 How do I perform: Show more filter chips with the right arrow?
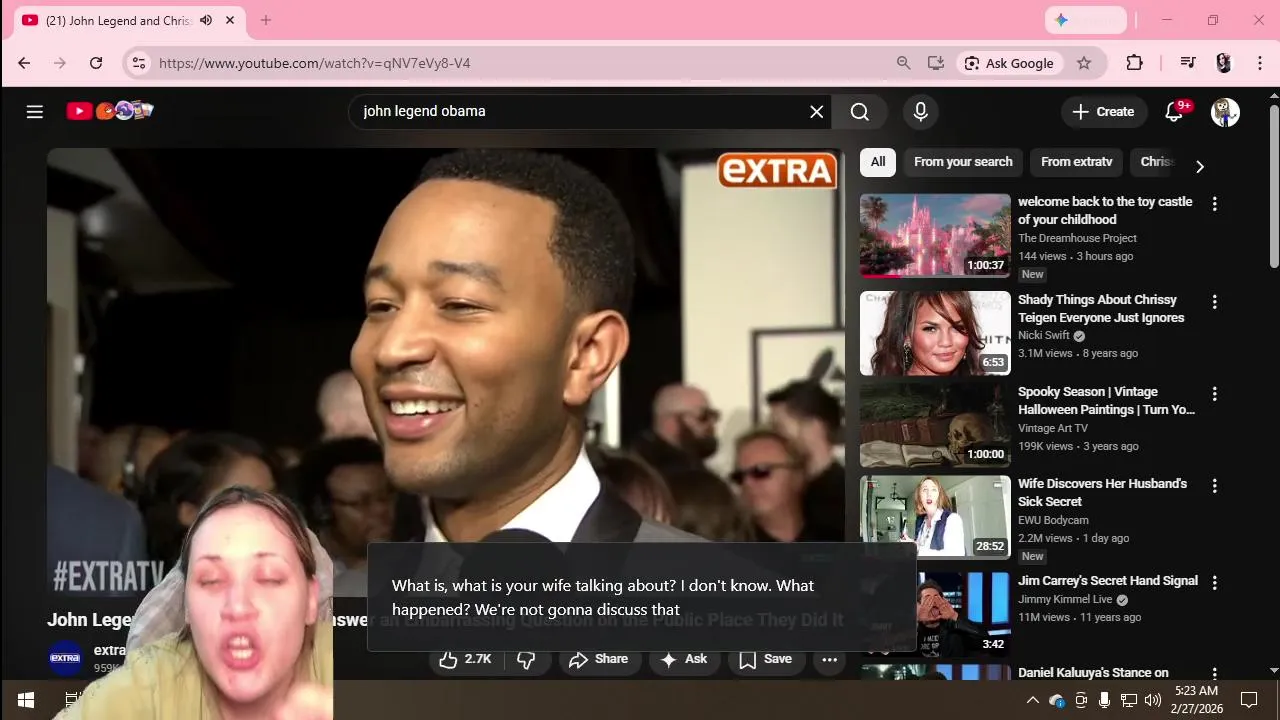tap(1199, 166)
